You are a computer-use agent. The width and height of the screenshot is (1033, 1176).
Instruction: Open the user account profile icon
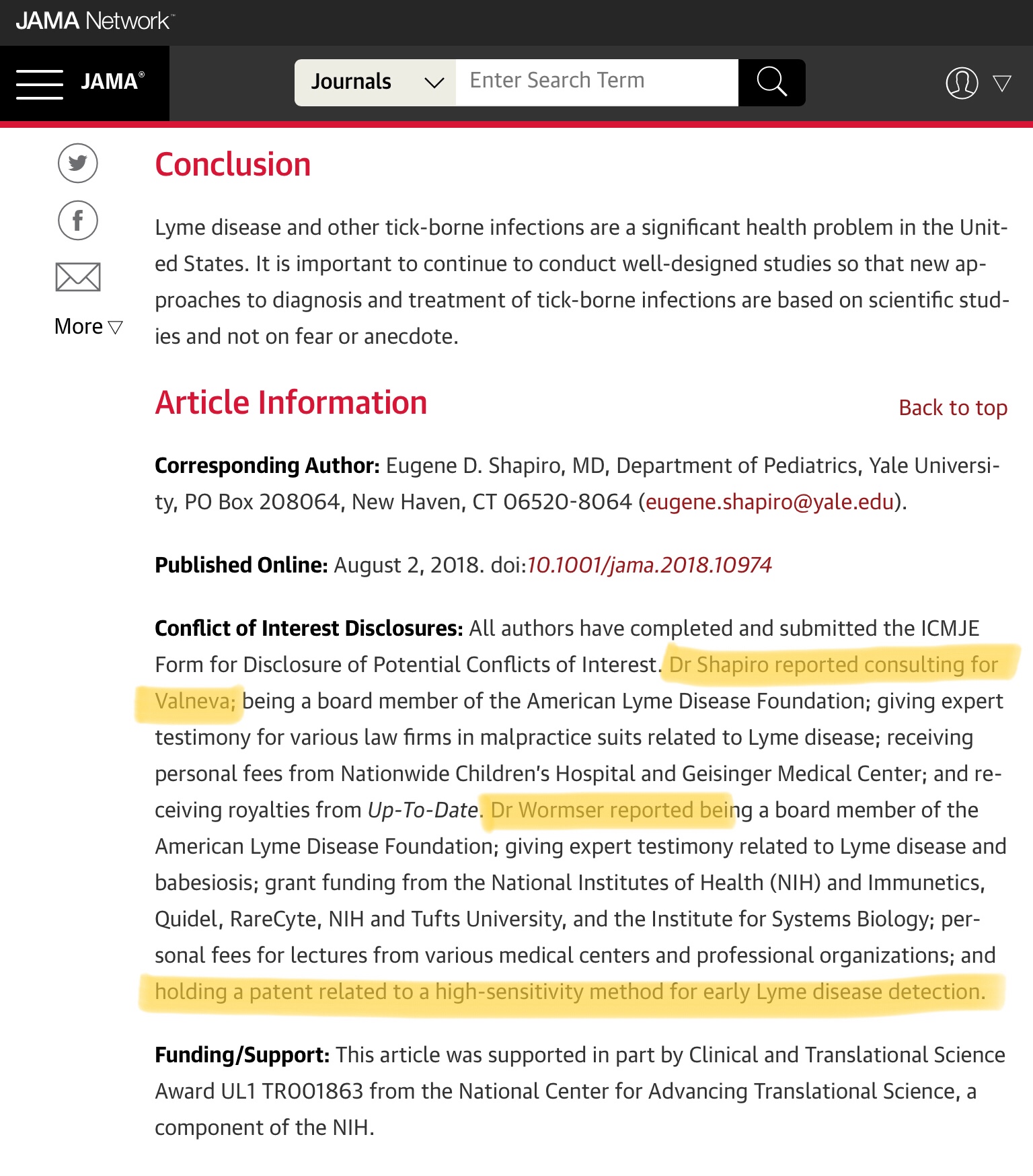tap(962, 83)
